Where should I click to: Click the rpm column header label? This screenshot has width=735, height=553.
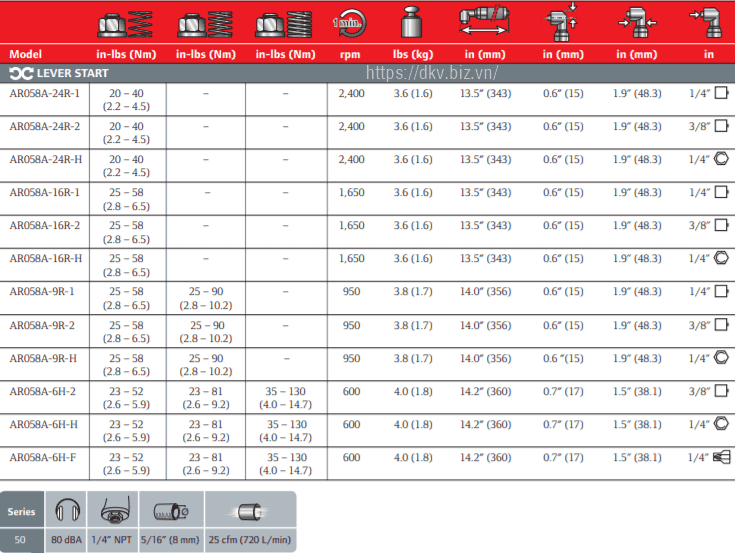click(x=351, y=54)
